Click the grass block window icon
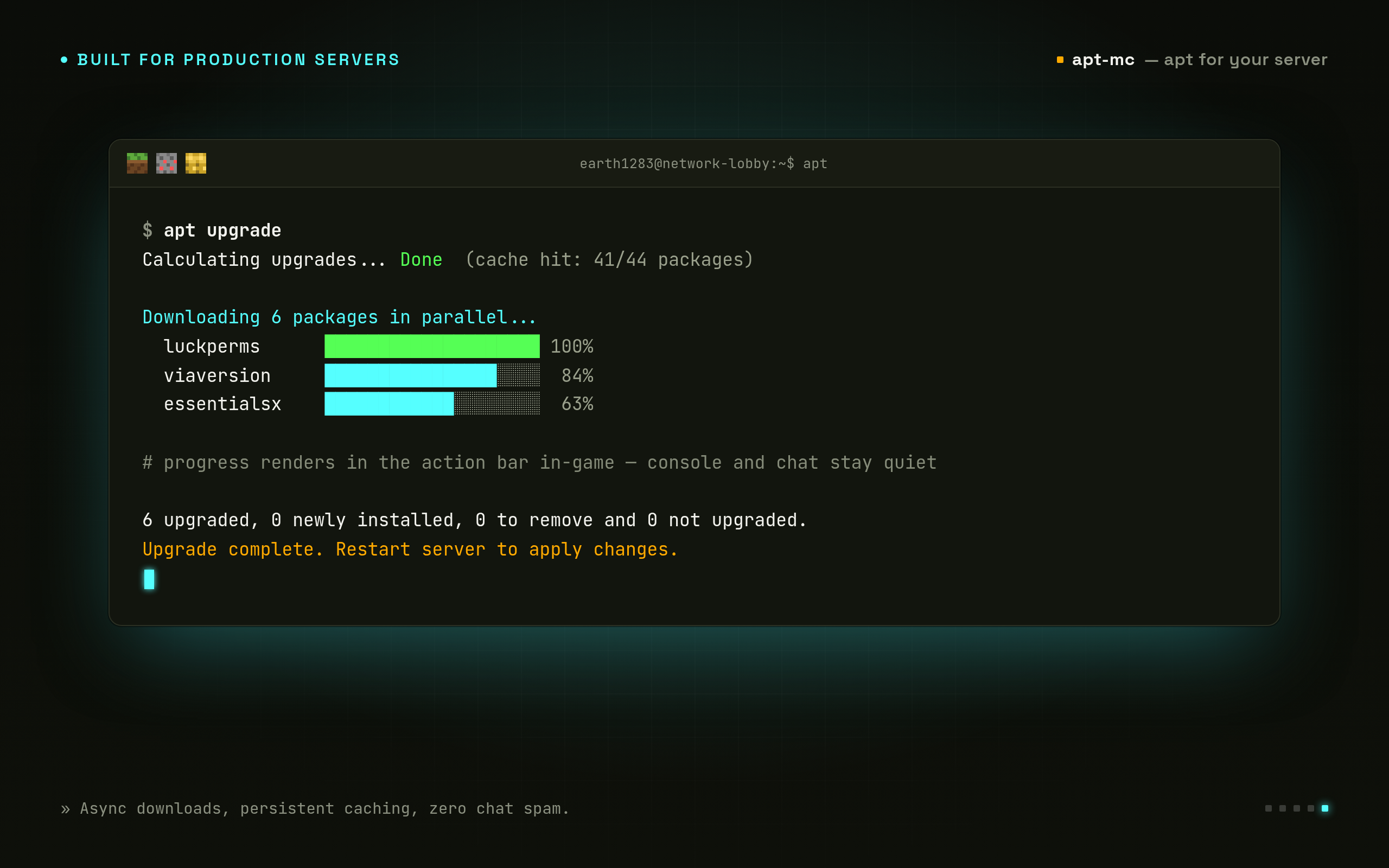 point(137,163)
